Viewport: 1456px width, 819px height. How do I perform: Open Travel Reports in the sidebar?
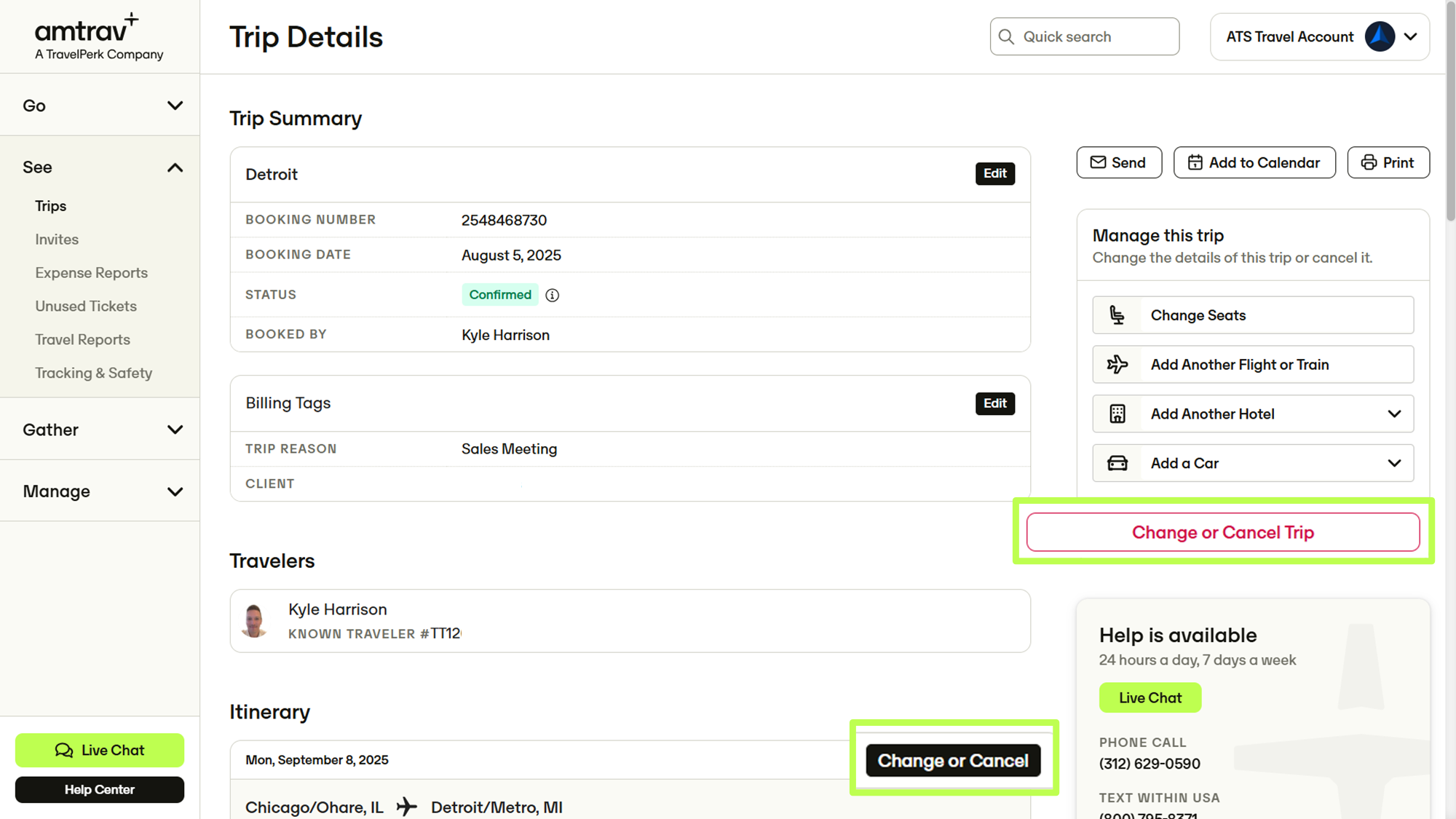[x=83, y=340]
